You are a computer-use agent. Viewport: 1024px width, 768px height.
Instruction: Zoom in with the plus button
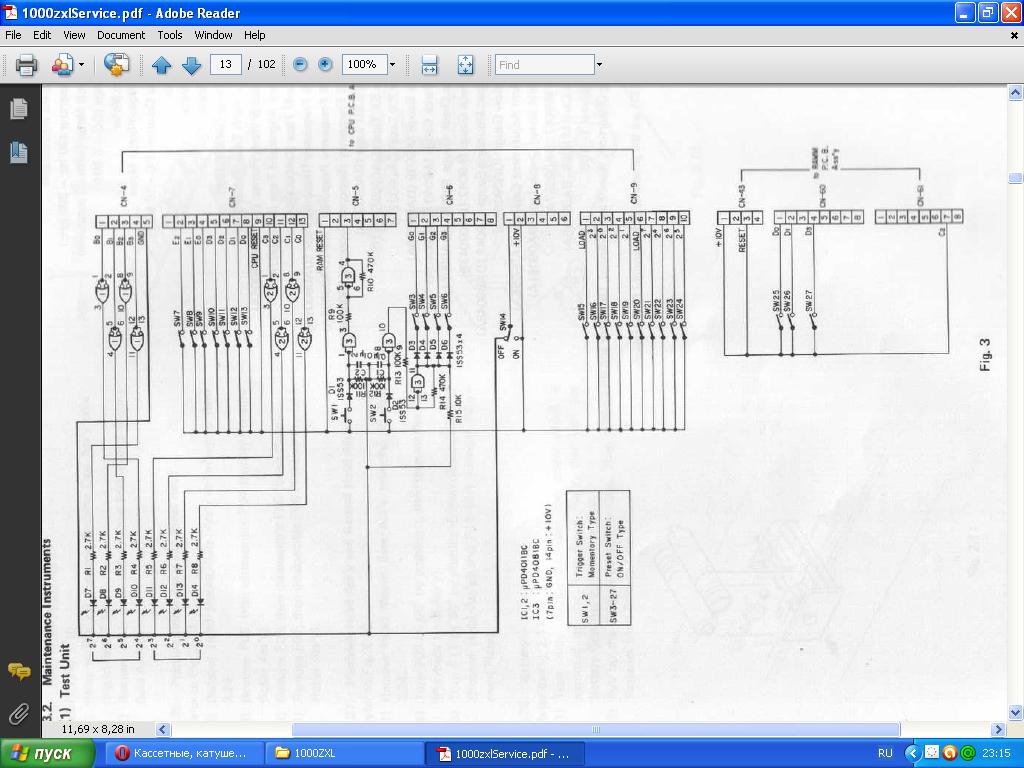[x=325, y=65]
